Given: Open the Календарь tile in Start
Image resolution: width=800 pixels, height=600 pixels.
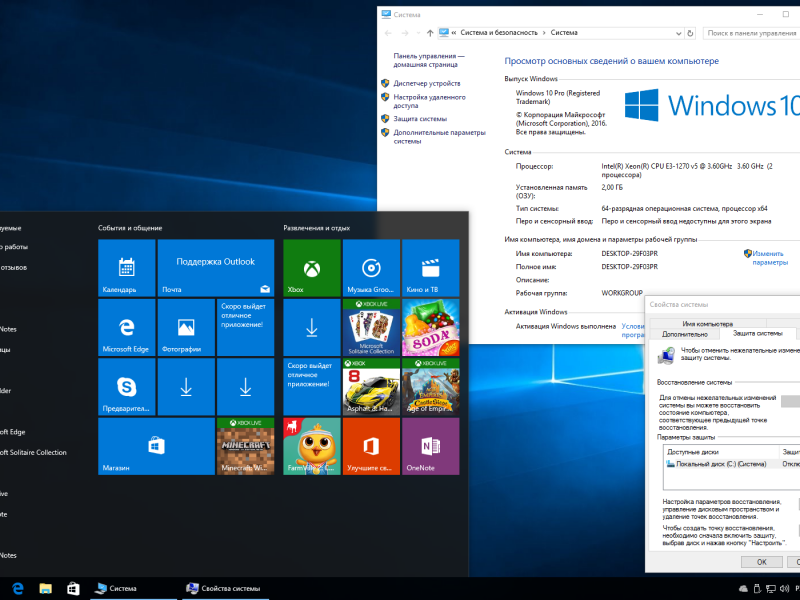Looking at the screenshot, I should tap(127, 268).
